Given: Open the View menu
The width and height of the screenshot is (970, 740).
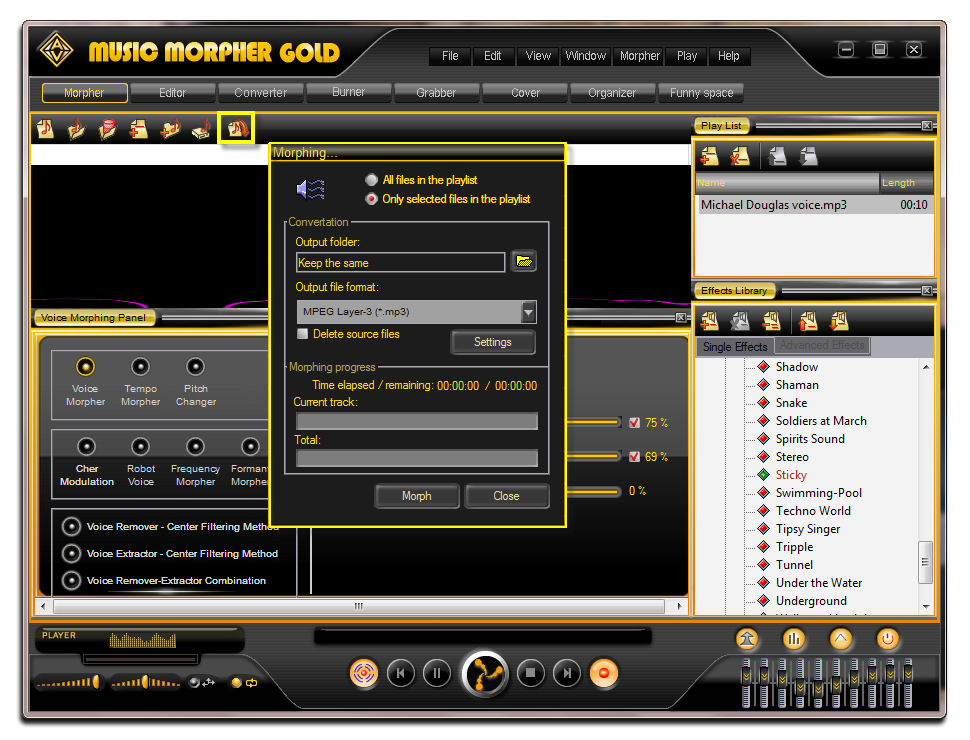Looking at the screenshot, I should click(x=538, y=56).
